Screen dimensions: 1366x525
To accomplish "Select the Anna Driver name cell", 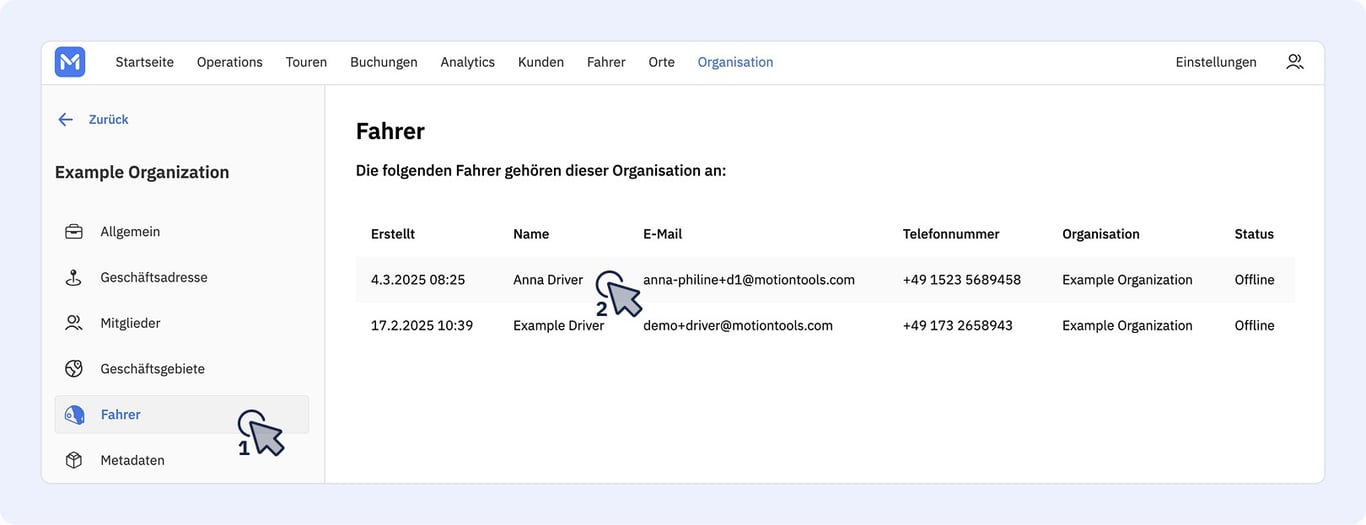I will point(548,280).
